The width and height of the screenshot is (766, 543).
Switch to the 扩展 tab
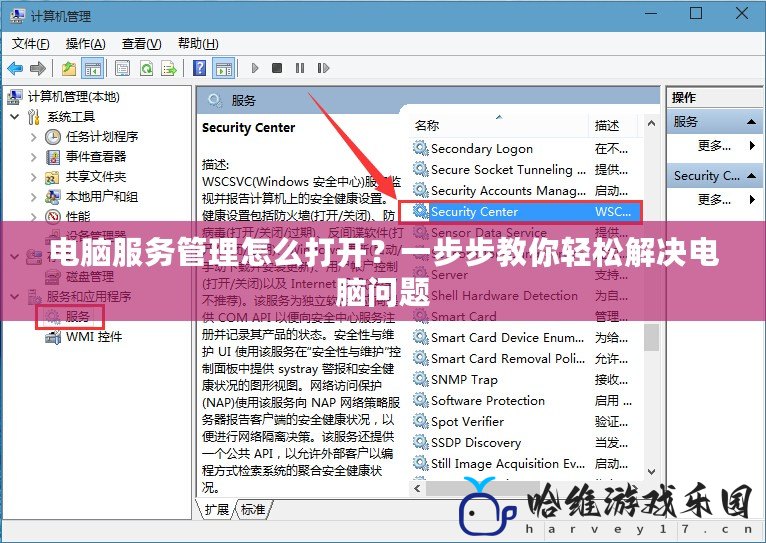[216, 509]
